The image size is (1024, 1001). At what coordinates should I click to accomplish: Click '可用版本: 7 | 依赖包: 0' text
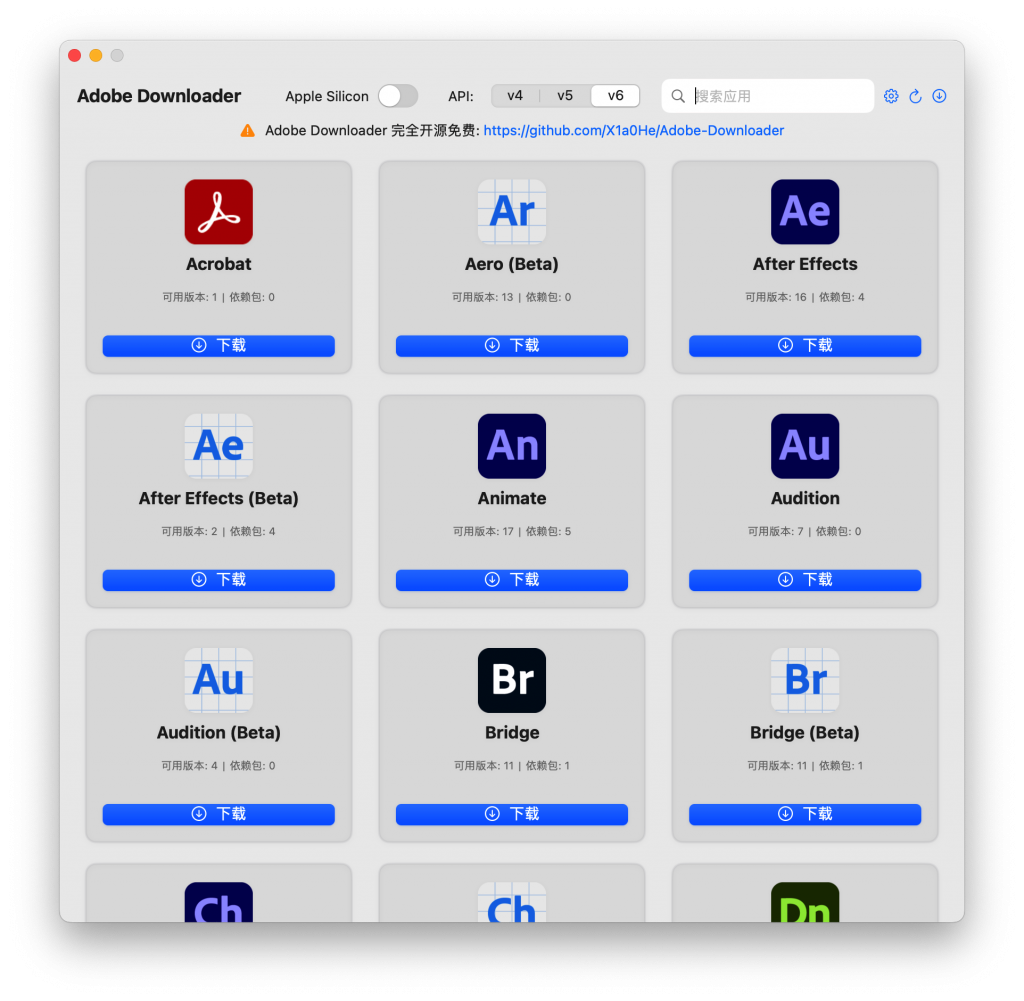pyautogui.click(x=805, y=532)
